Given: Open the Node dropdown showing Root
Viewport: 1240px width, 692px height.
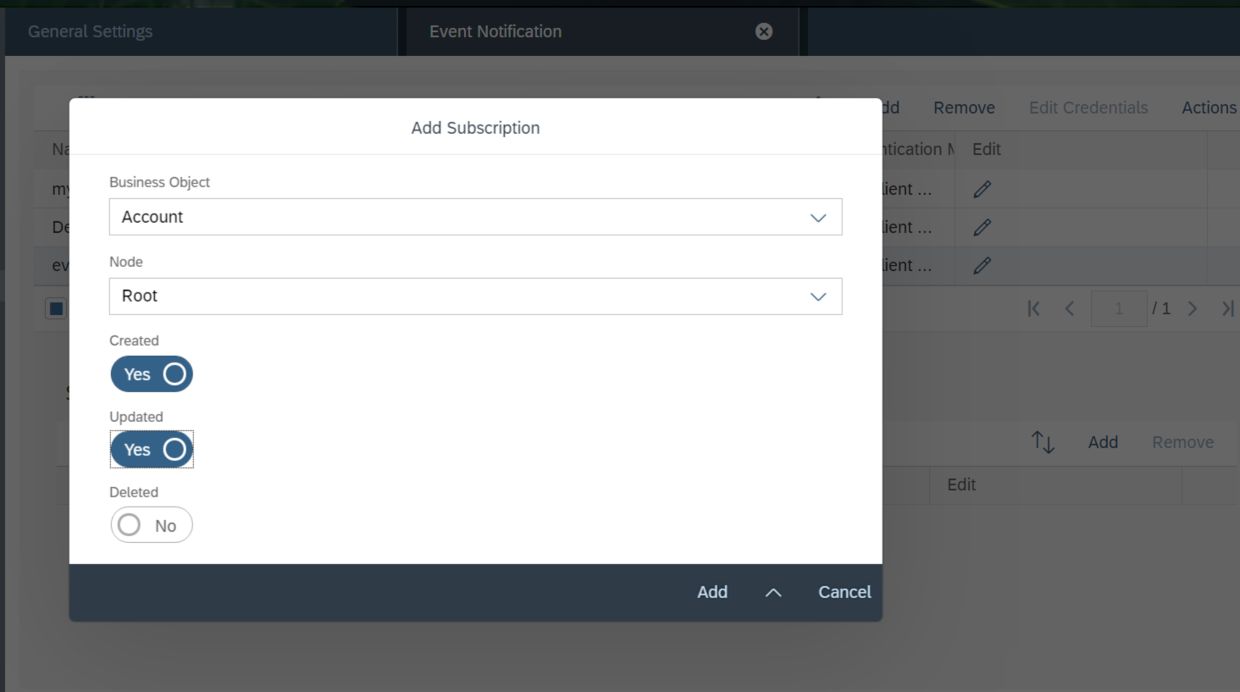Looking at the screenshot, I should point(476,296).
